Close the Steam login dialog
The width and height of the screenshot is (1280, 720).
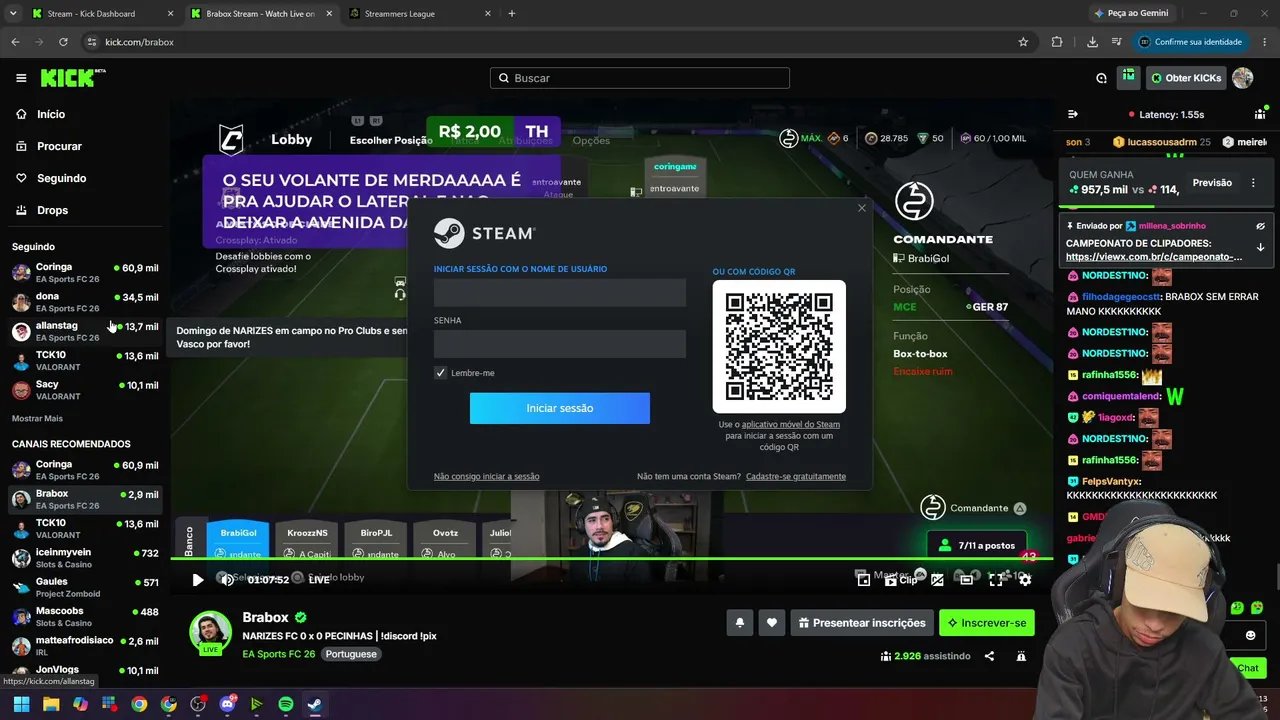click(862, 208)
